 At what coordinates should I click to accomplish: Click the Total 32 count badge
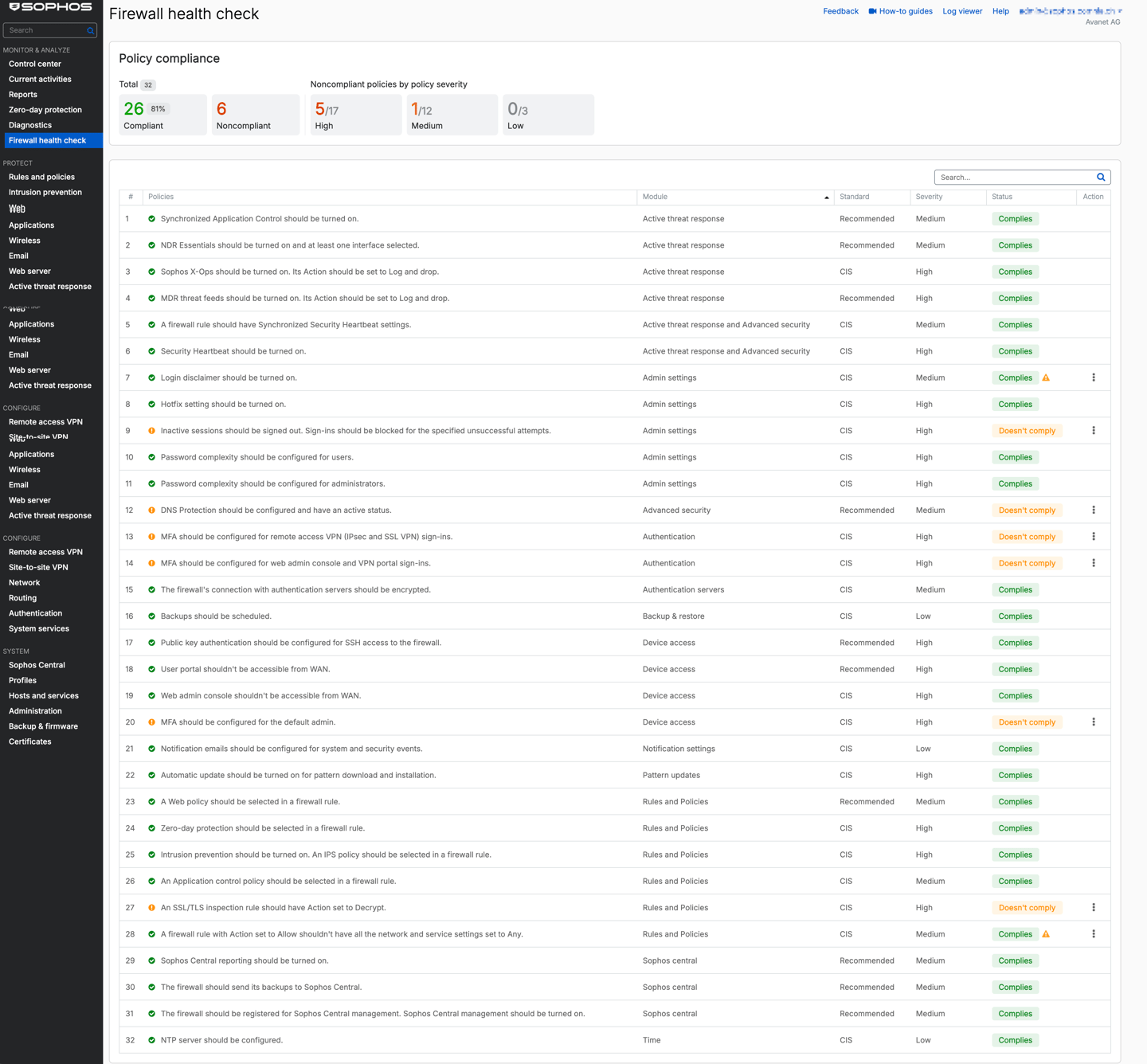pos(148,84)
